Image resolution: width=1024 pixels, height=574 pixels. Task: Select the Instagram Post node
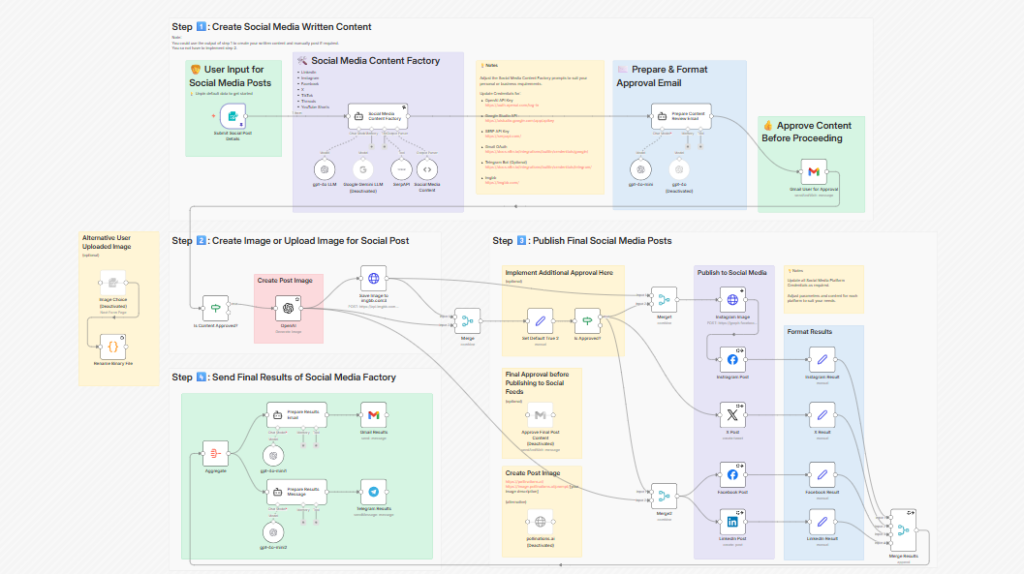[733, 360]
